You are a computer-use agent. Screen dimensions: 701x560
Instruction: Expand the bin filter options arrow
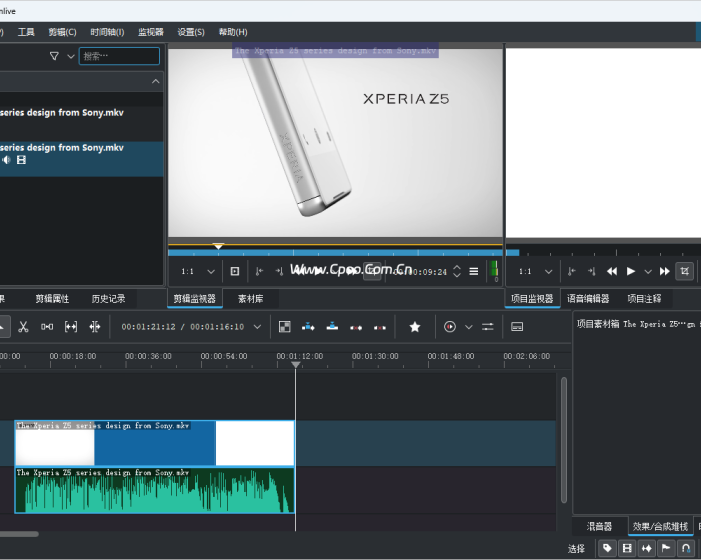coord(71,56)
